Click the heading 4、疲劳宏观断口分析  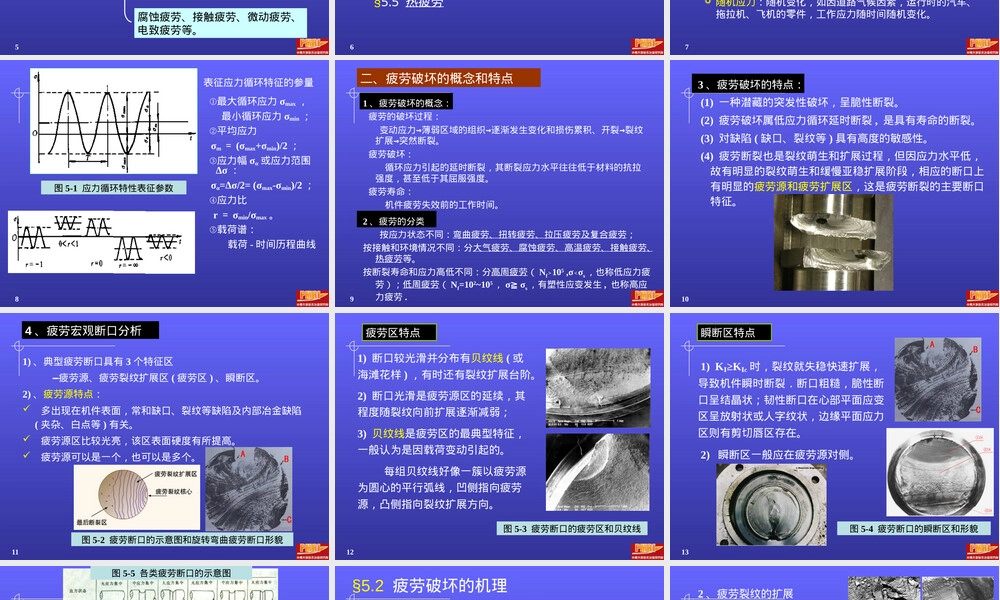pos(90,330)
